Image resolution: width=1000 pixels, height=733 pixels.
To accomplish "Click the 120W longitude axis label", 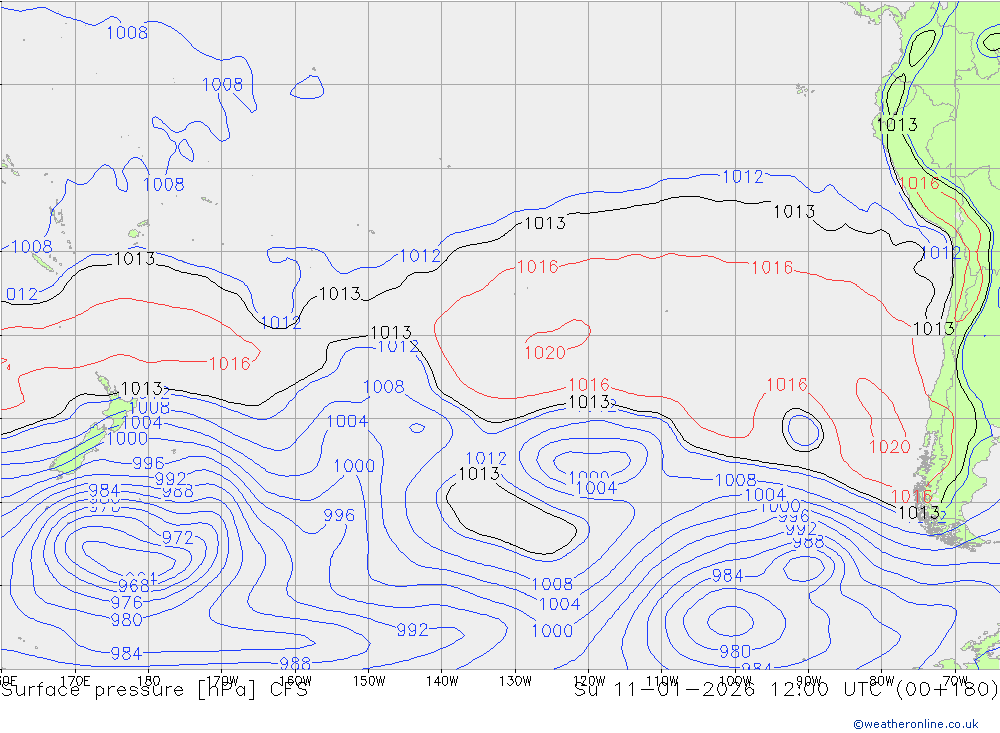I will click(589, 681).
